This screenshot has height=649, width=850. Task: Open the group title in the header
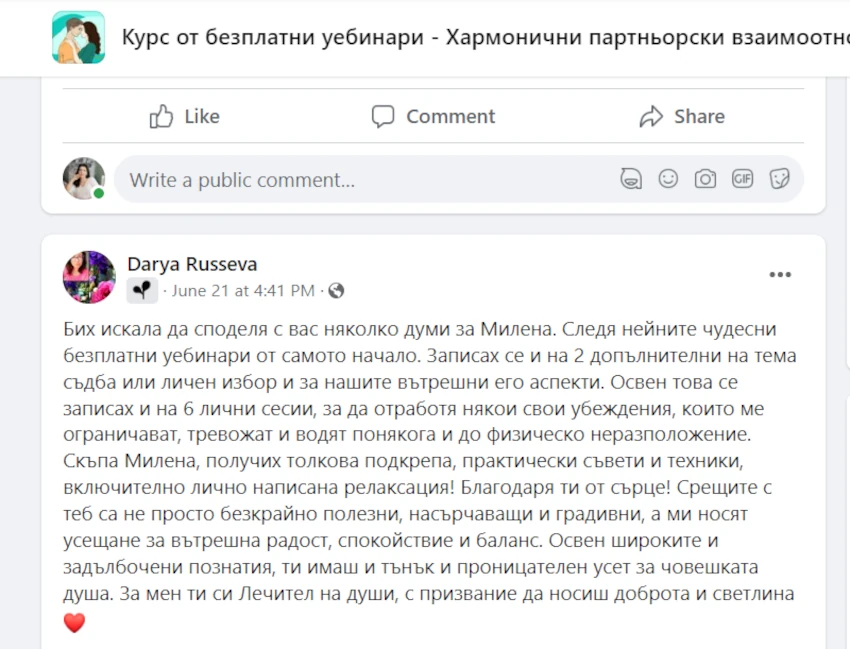tap(480, 38)
